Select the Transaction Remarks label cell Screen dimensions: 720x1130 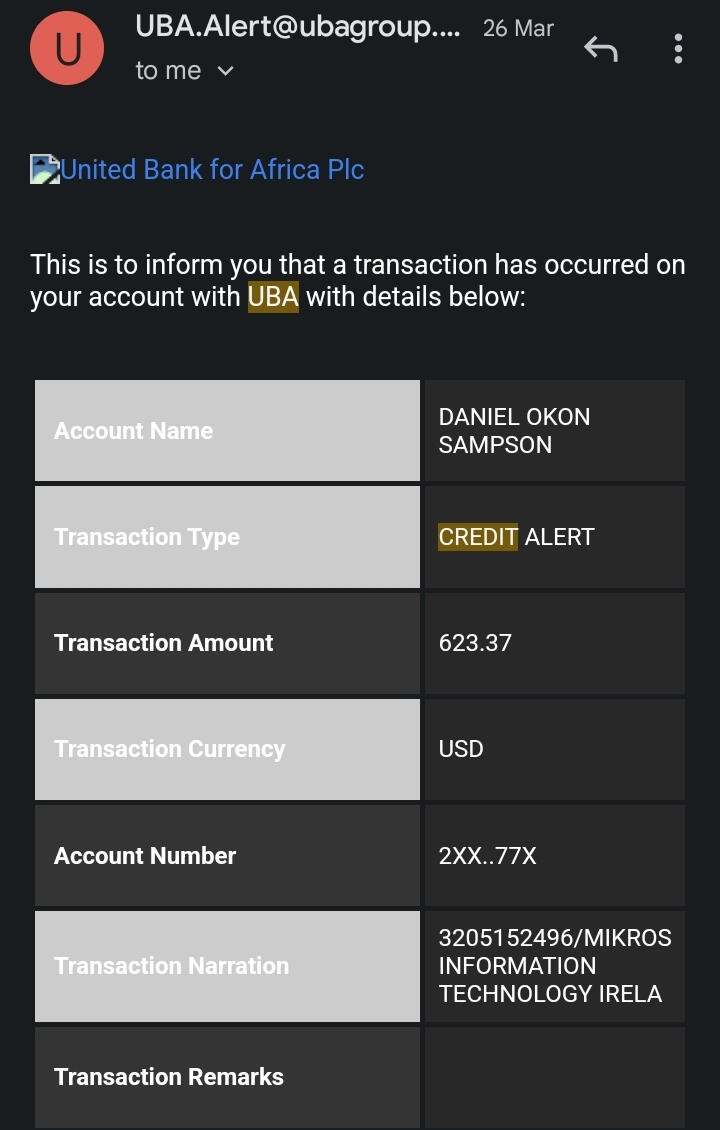pyautogui.click(x=227, y=1077)
